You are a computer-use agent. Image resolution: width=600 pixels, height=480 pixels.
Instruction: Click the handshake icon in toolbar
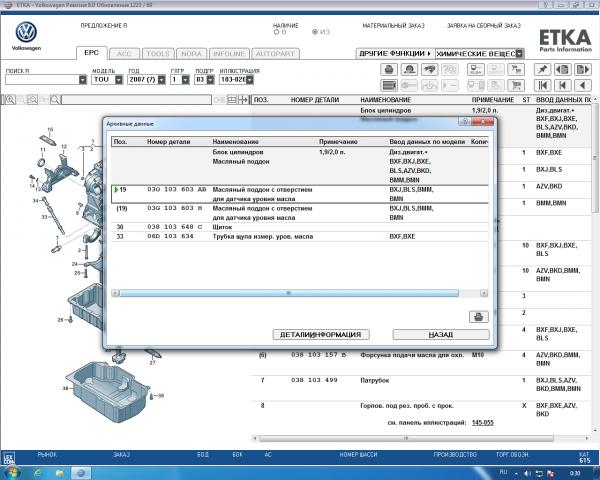click(x=429, y=70)
